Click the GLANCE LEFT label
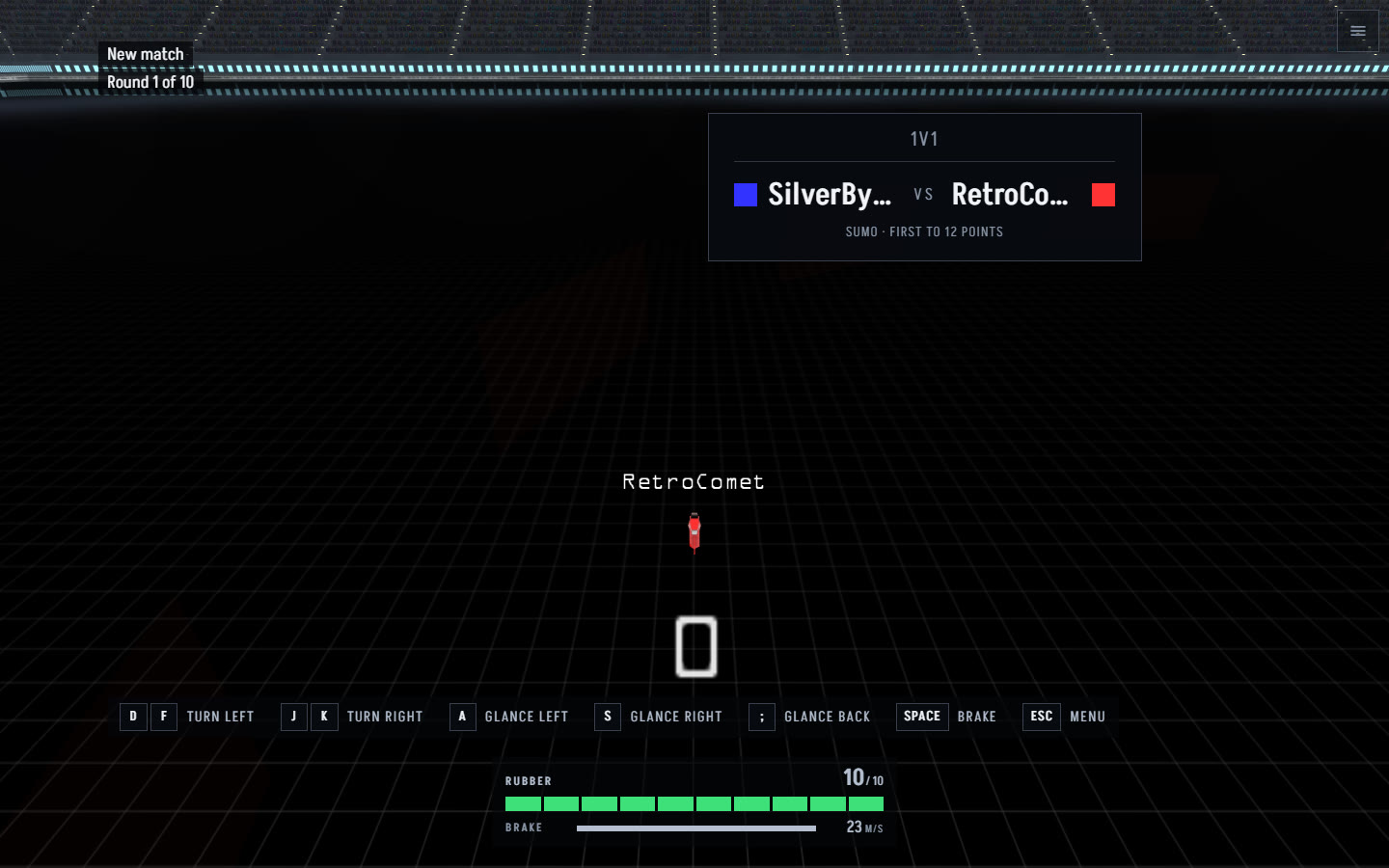Screen dimensions: 1389x868 pyautogui.click(x=527, y=717)
